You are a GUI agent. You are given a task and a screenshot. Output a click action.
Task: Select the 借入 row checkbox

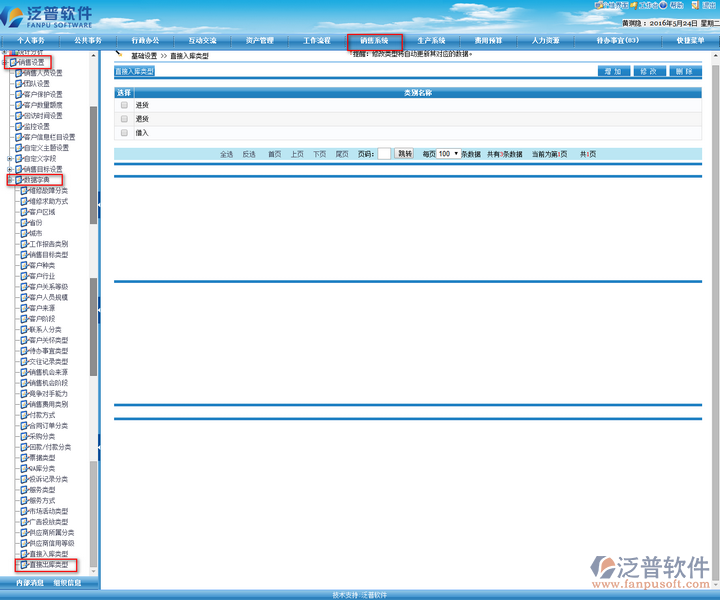tap(124, 133)
